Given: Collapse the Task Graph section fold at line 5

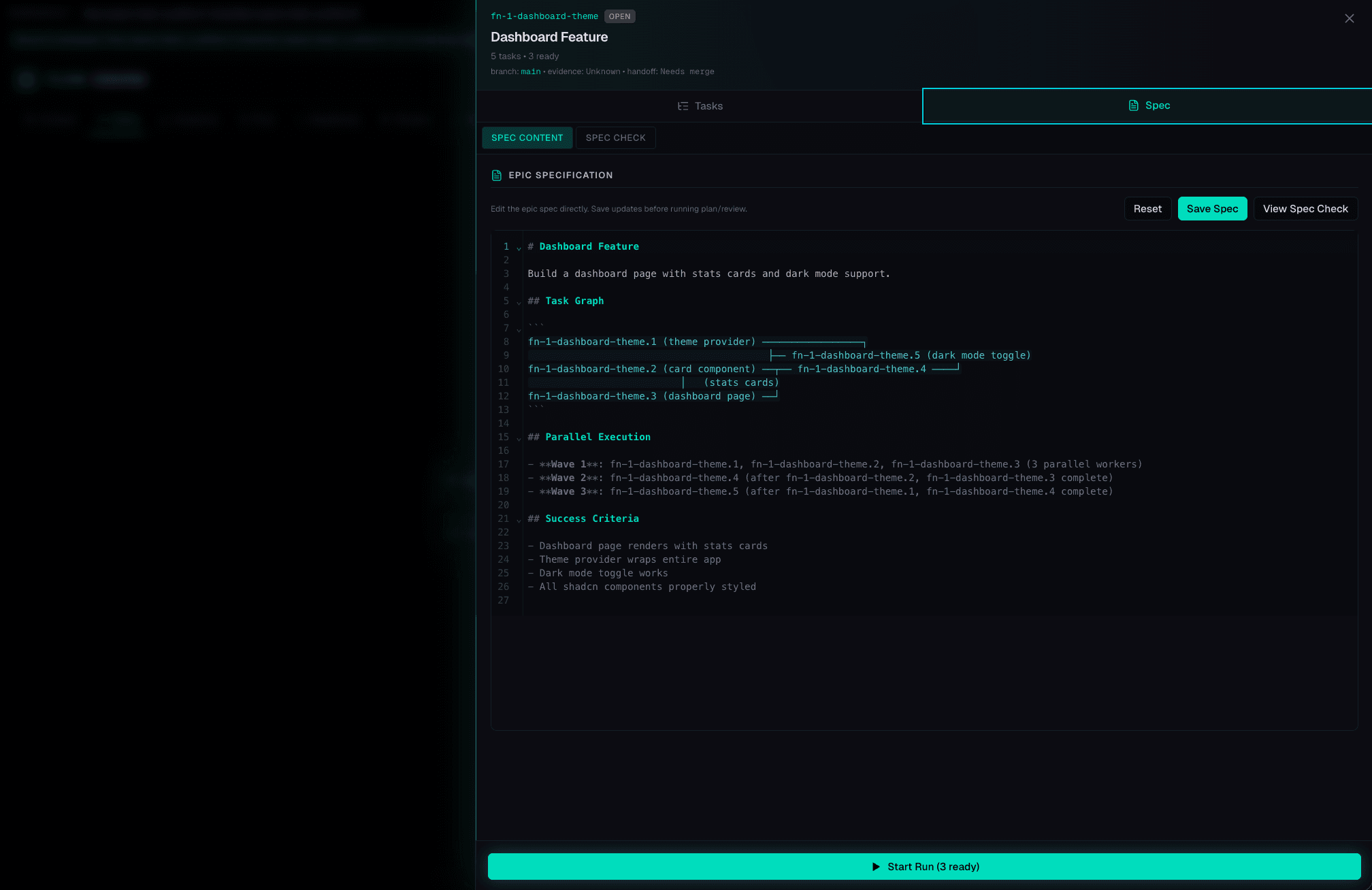Looking at the screenshot, I should [x=519, y=302].
